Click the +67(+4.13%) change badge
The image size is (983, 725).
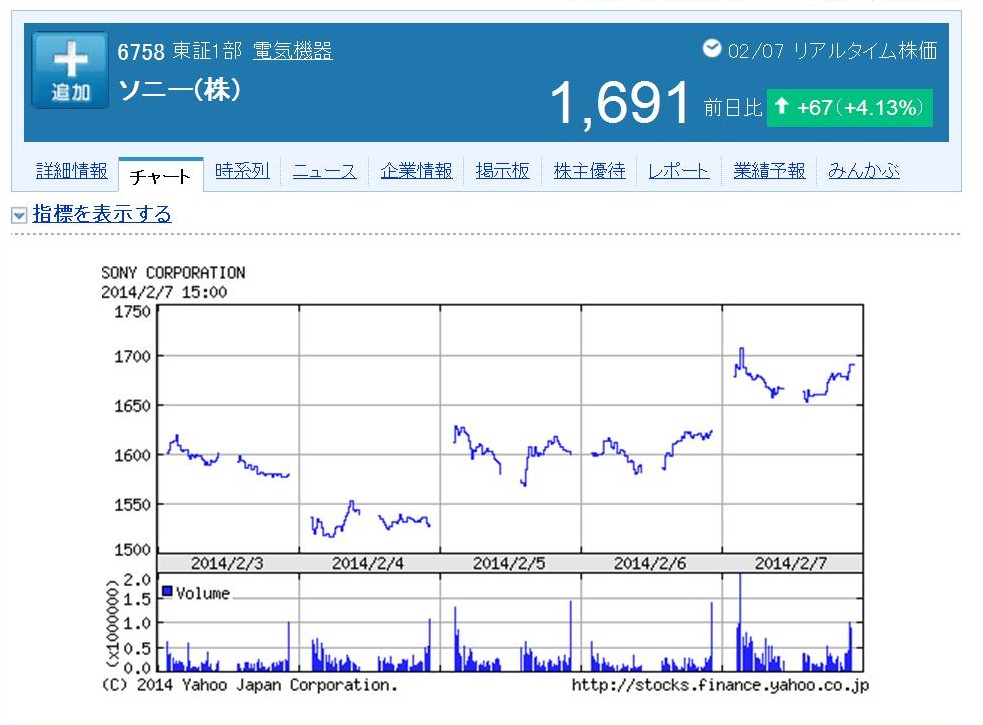[850, 108]
